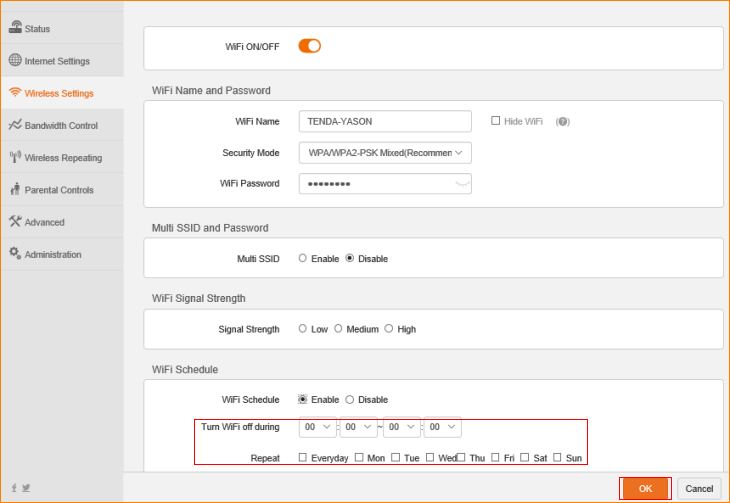Screen dimensions: 730x503
Task: Check the Hide WiFi checkbox
Action: [x=495, y=121]
